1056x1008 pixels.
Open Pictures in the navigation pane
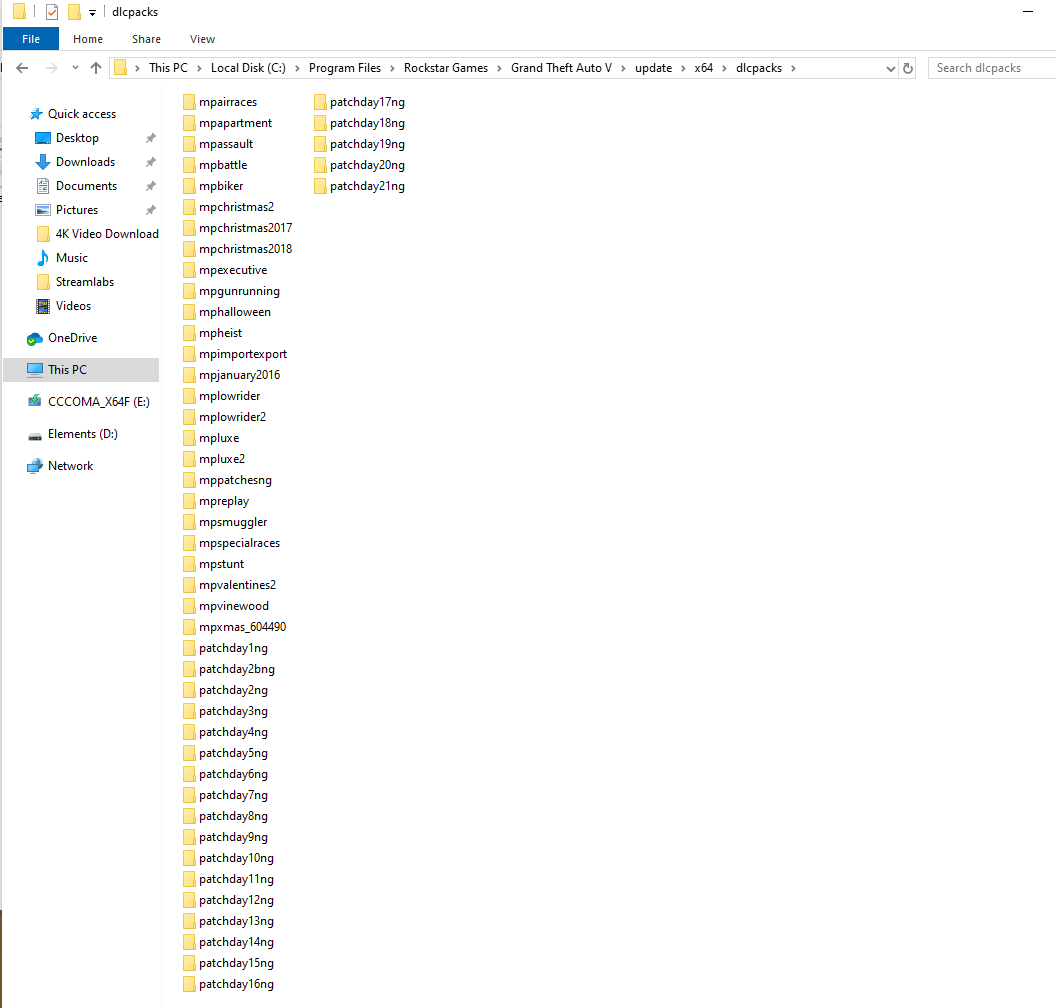coord(77,210)
